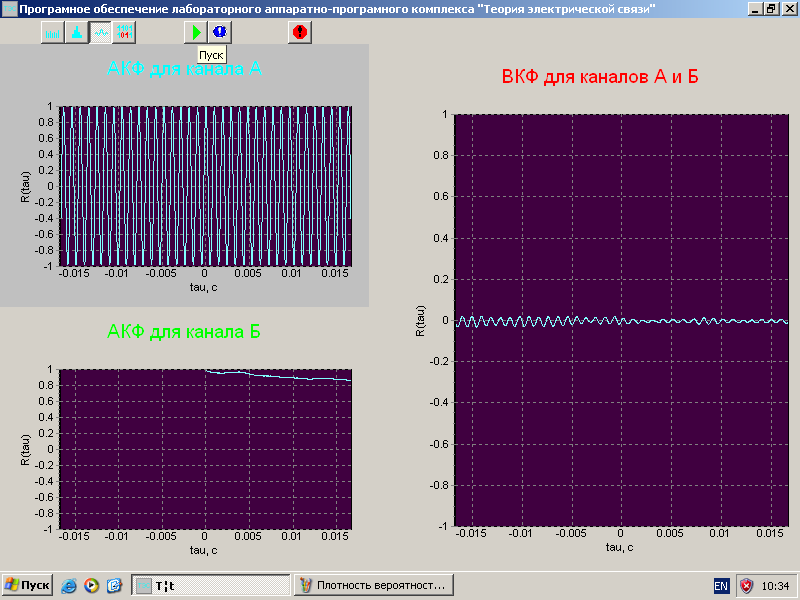
Task: Select the histogram distribution mode icon
Action: click(77, 33)
